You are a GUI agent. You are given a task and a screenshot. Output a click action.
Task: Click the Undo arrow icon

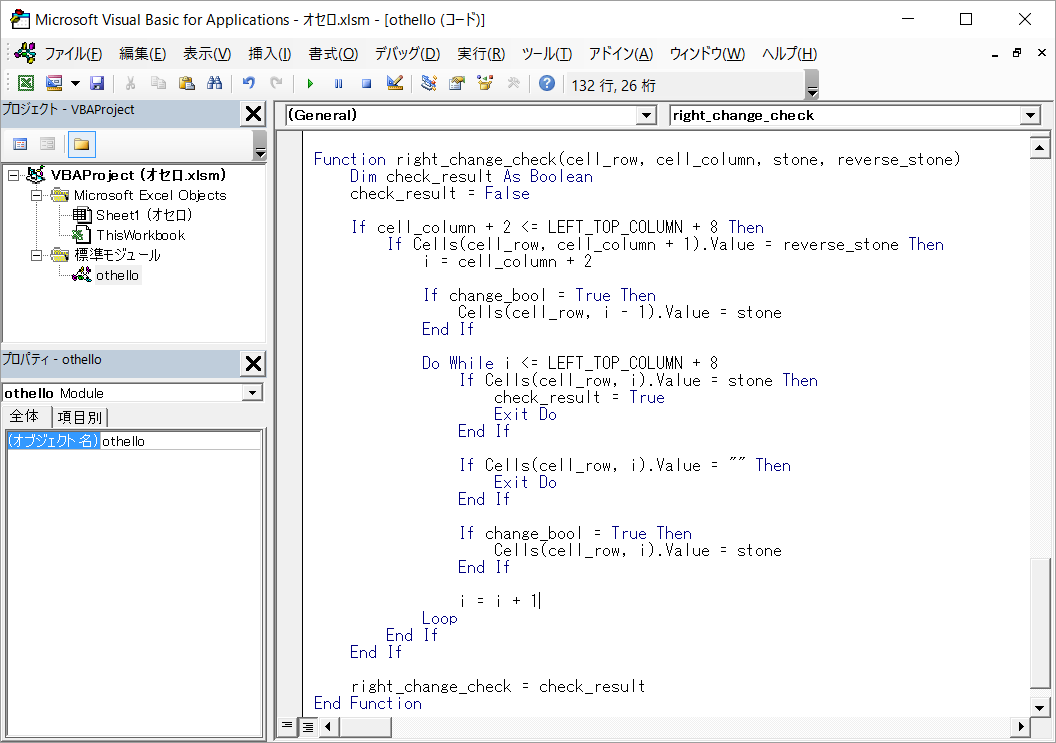[x=248, y=84]
